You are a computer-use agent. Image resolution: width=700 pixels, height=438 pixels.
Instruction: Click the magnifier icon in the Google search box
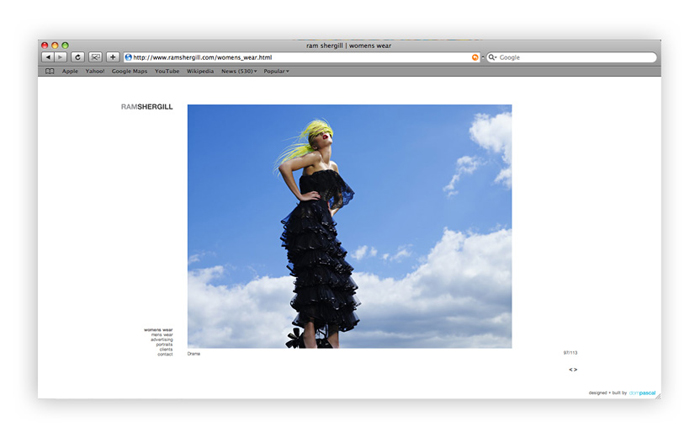click(x=492, y=57)
